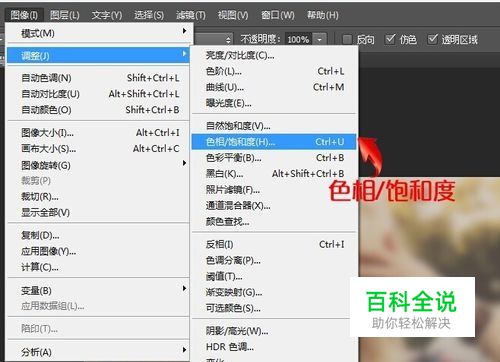500x362 pixels.
Task: Edit the 不透明度 100% field
Action: pos(298,39)
